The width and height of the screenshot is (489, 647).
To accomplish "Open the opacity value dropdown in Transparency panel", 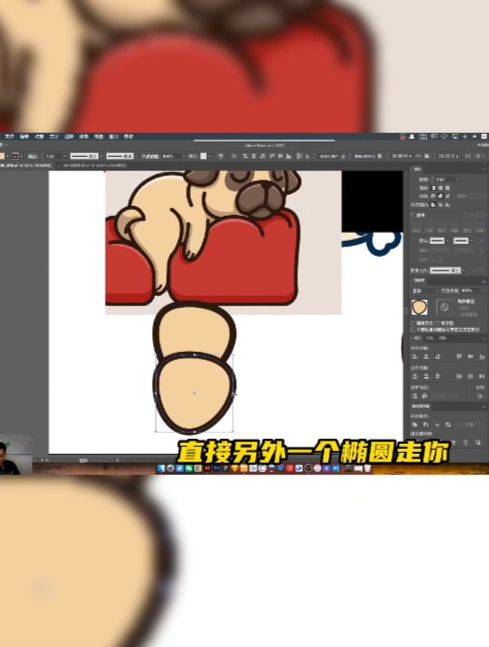I will tap(483, 290).
